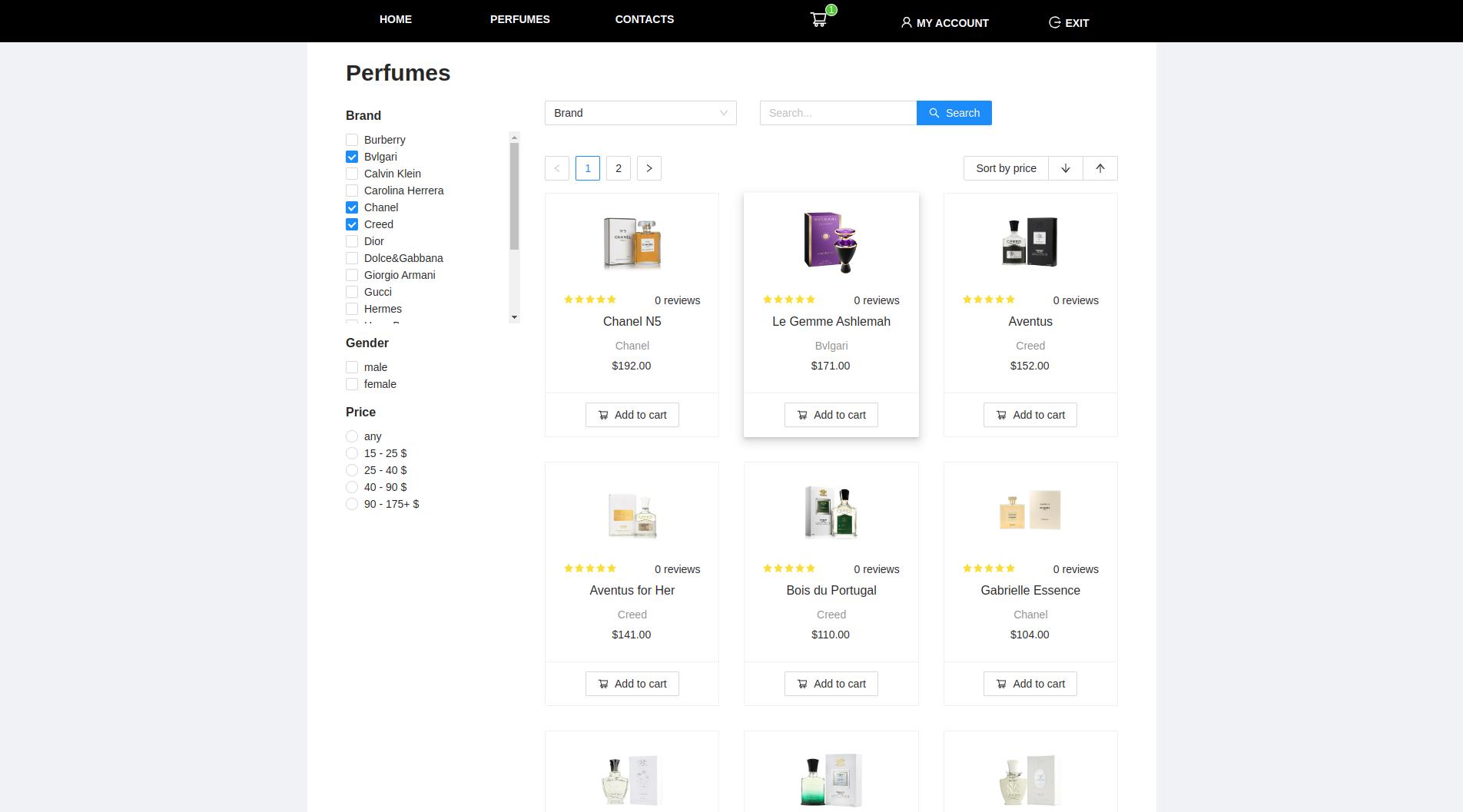The height and width of the screenshot is (812, 1463).
Task: Open the Aventus product image
Action: 1030,242
